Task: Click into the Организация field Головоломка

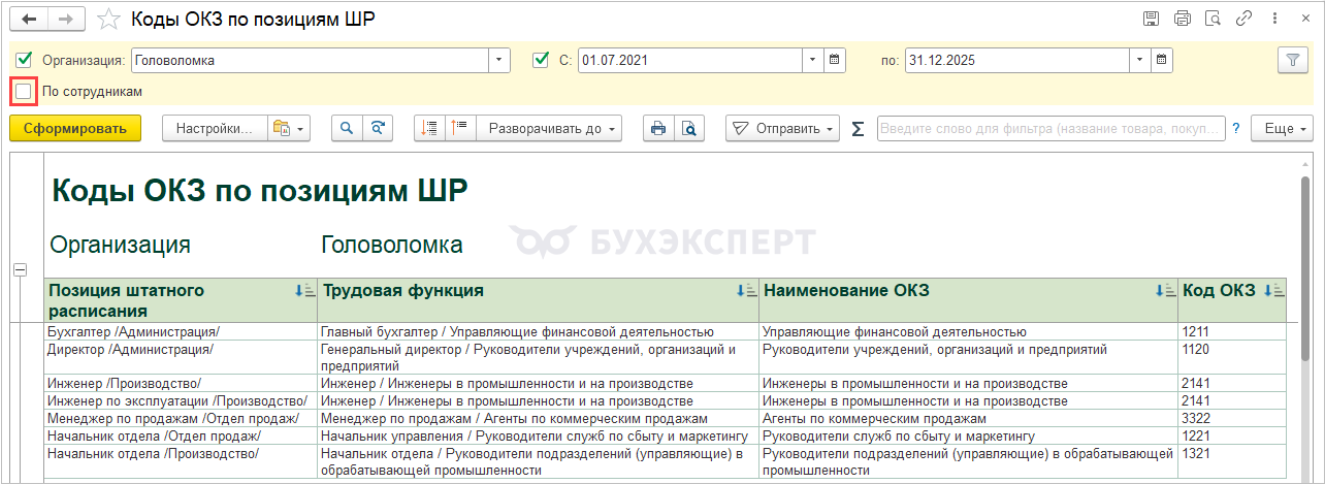Action: point(310,60)
